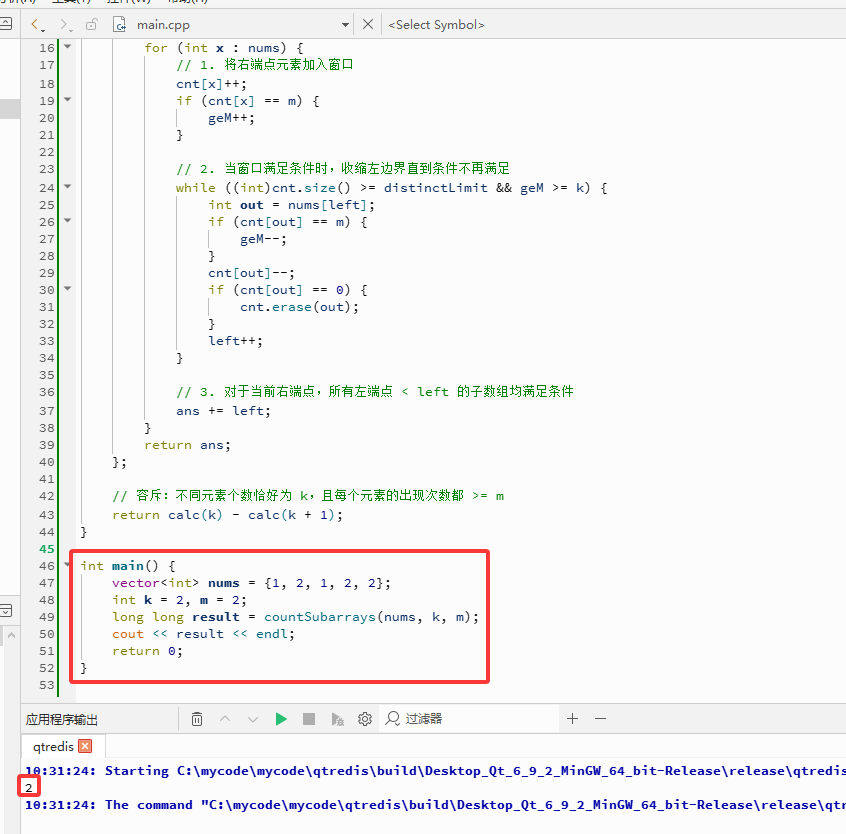Toggle the file read-only lock icon
This screenshot has width=846, height=834.
[92, 25]
